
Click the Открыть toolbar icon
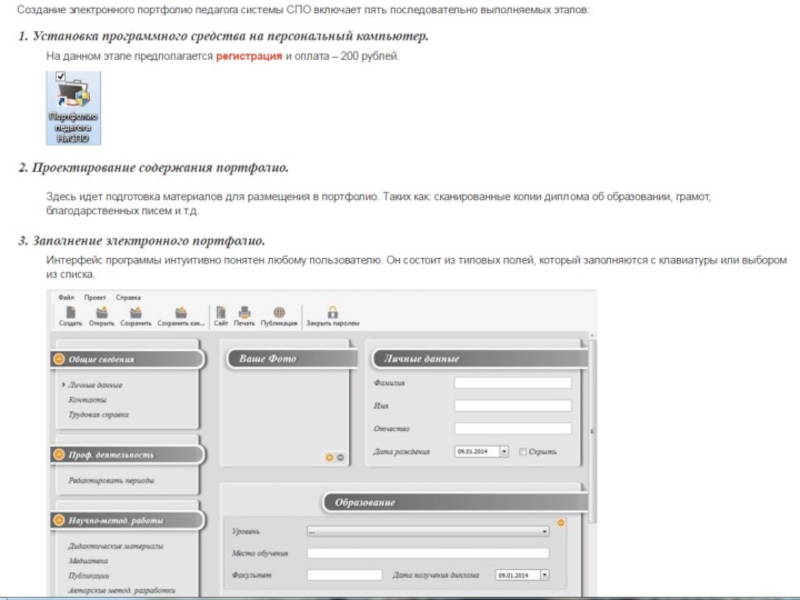[102, 316]
